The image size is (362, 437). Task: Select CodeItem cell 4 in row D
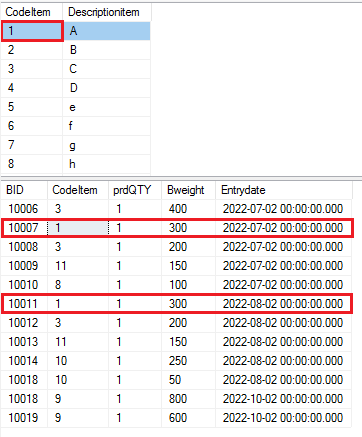[x=32, y=88]
